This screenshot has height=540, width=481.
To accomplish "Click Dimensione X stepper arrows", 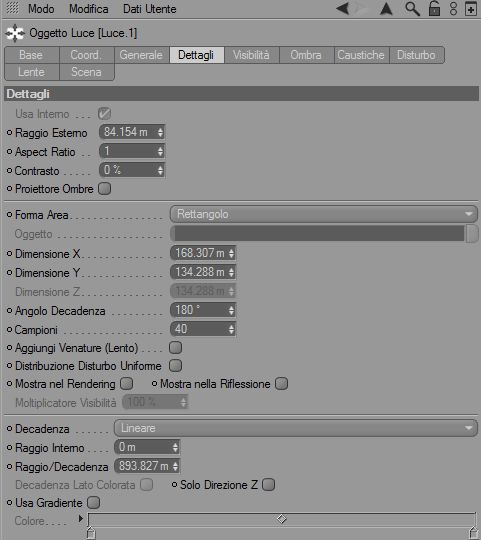I will pyautogui.click(x=231, y=253).
